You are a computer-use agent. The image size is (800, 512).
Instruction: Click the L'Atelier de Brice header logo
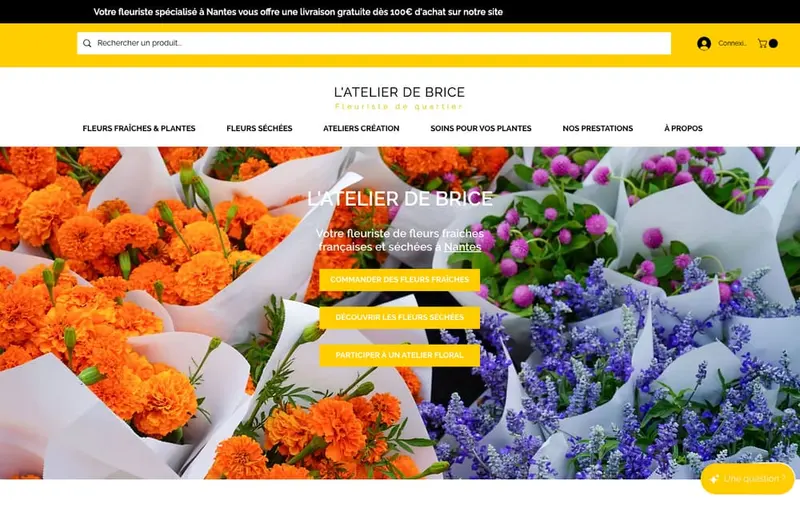(399, 92)
